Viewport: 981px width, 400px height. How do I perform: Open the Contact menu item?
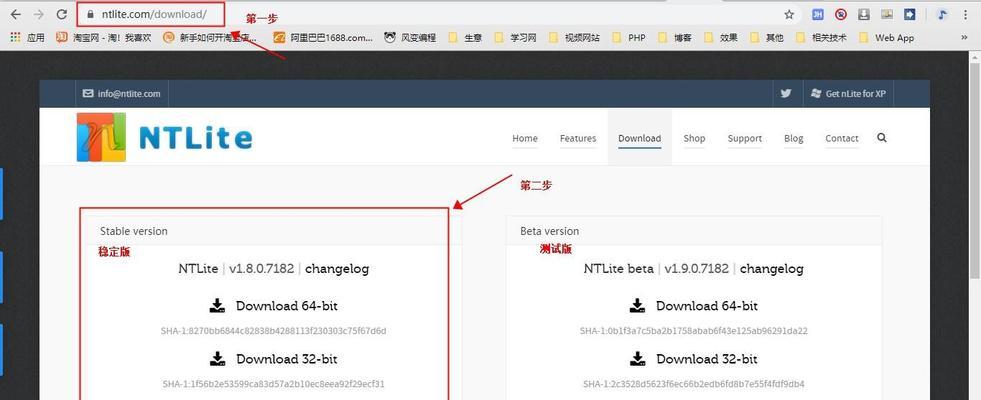[841, 138]
